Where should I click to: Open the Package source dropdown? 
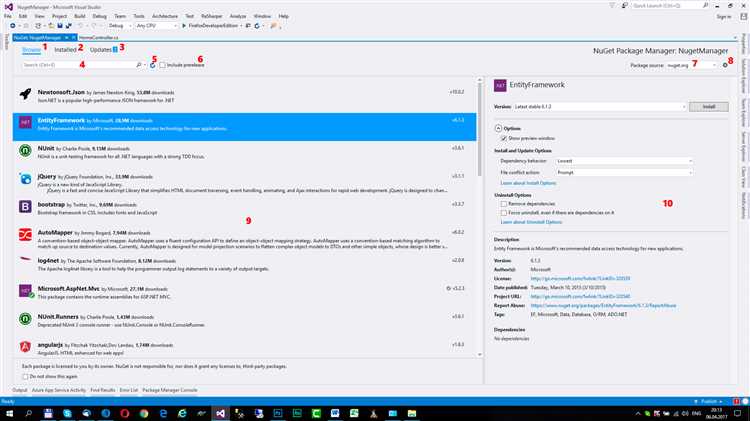tap(692, 65)
